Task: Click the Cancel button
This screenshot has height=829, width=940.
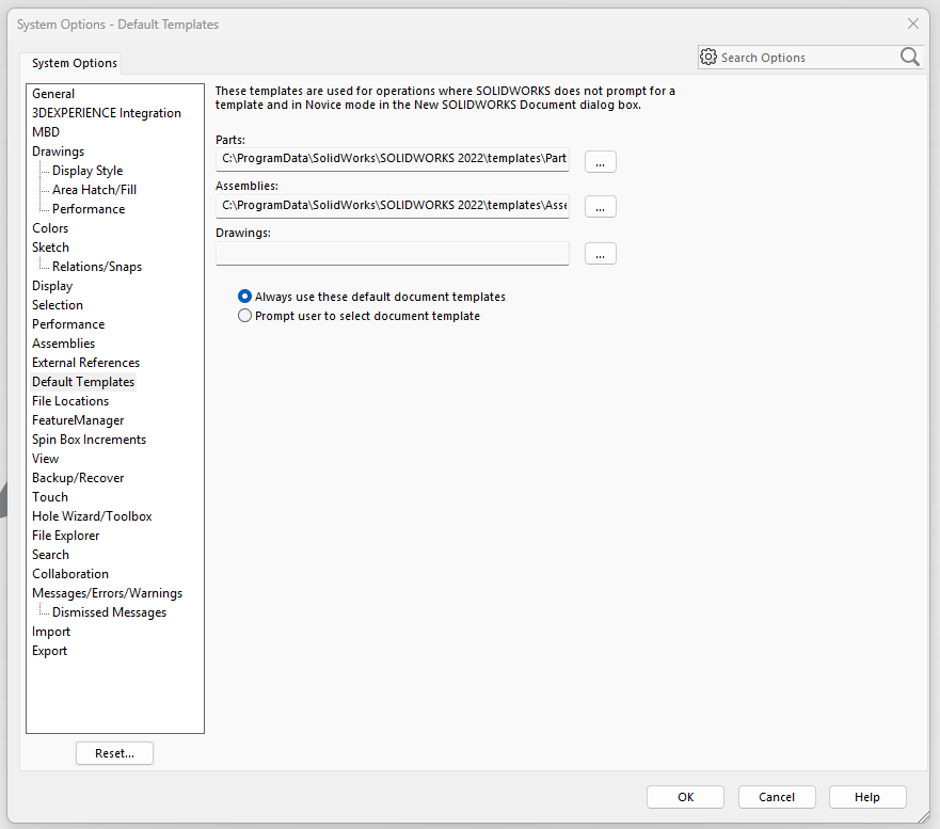Action: point(776,797)
